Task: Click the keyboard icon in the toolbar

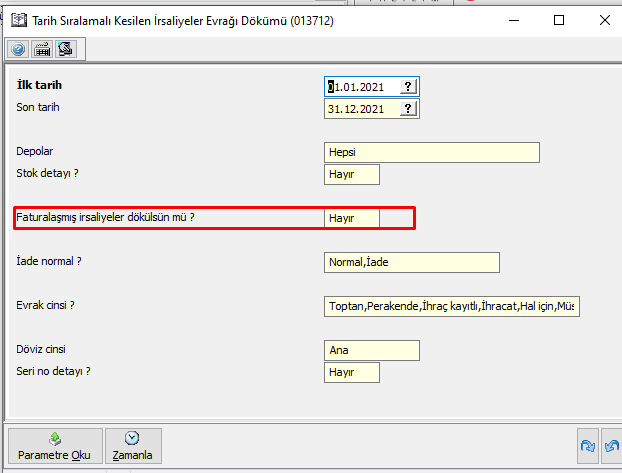Action: coord(43,48)
